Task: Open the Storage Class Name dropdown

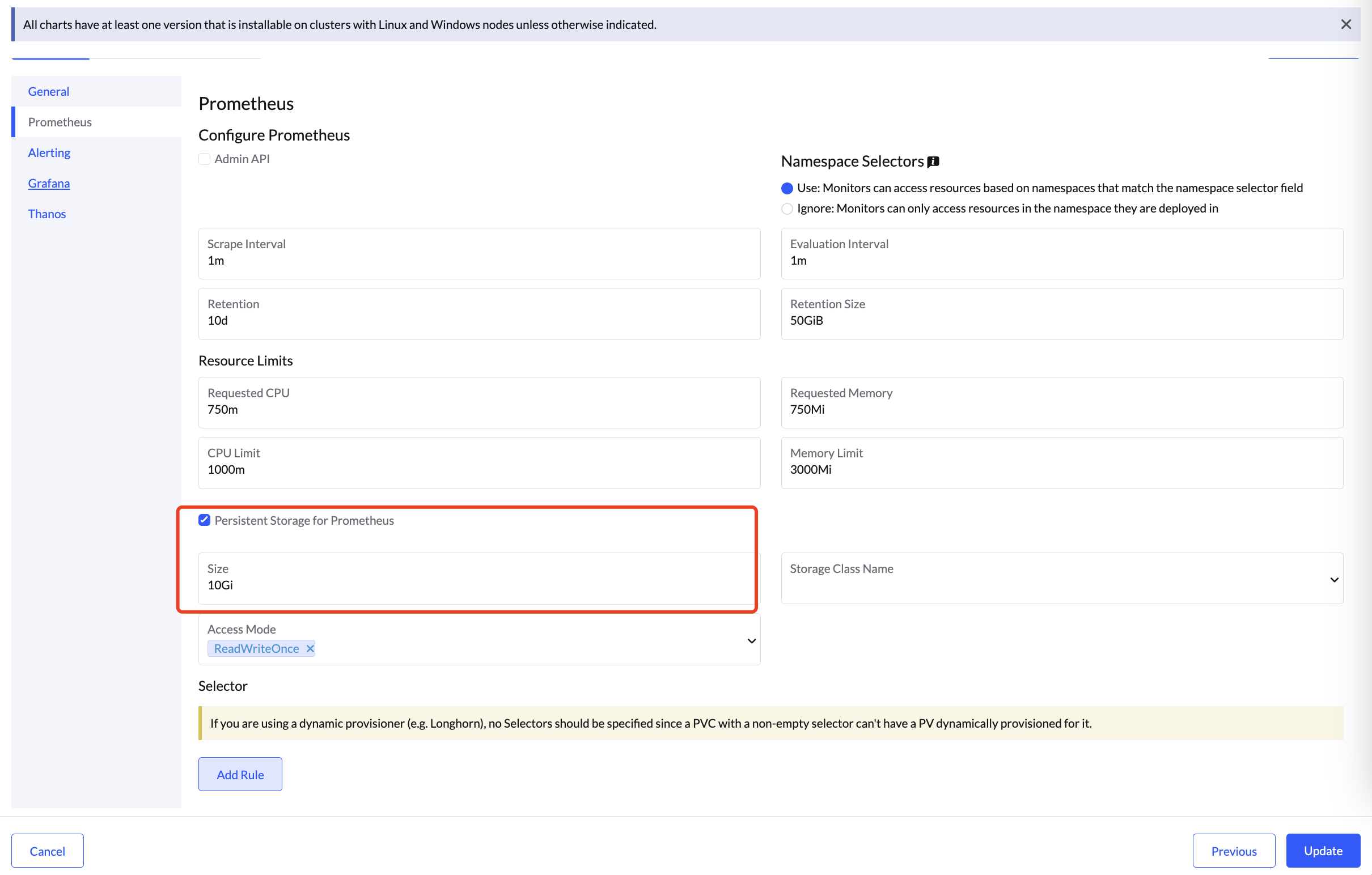Action: 1061,579
